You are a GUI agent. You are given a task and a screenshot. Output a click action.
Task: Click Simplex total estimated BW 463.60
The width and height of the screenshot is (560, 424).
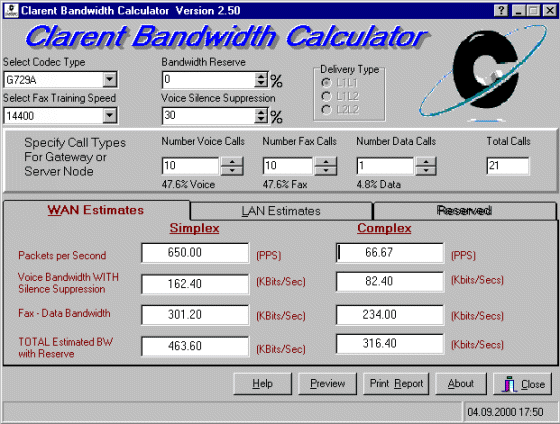[x=195, y=346]
